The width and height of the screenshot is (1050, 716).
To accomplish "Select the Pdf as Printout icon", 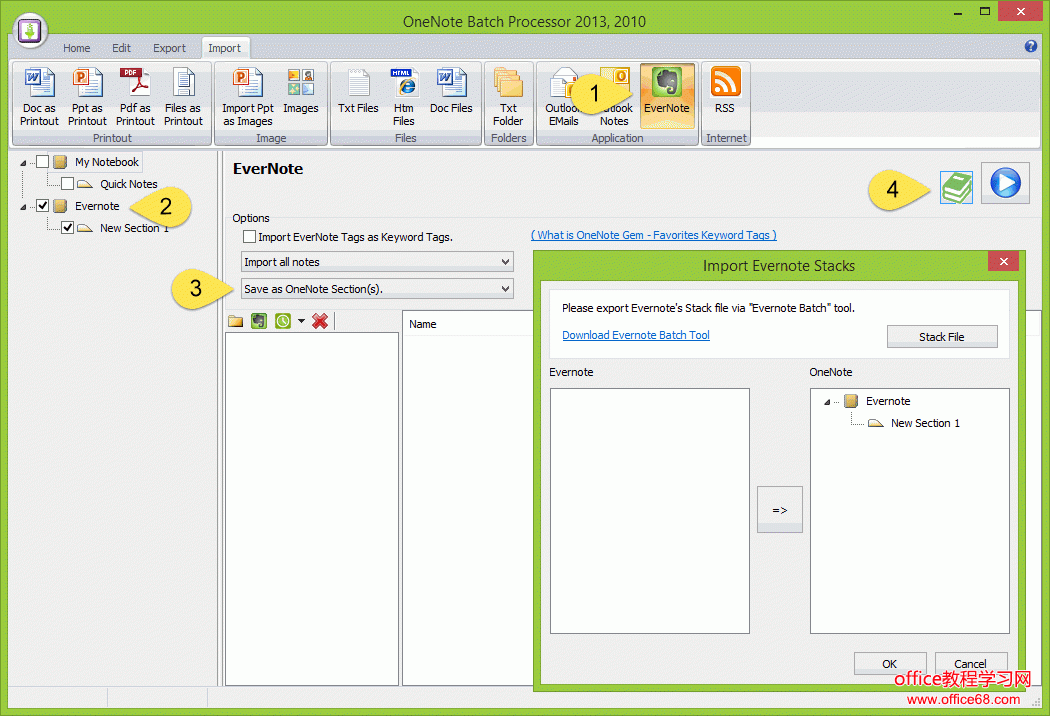I will [135, 95].
